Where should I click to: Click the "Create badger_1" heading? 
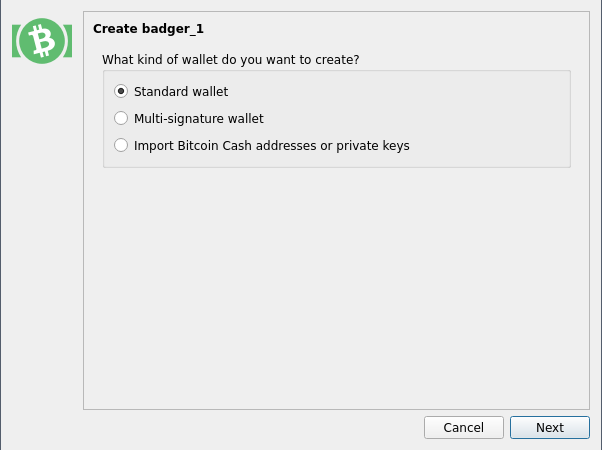tap(148, 29)
